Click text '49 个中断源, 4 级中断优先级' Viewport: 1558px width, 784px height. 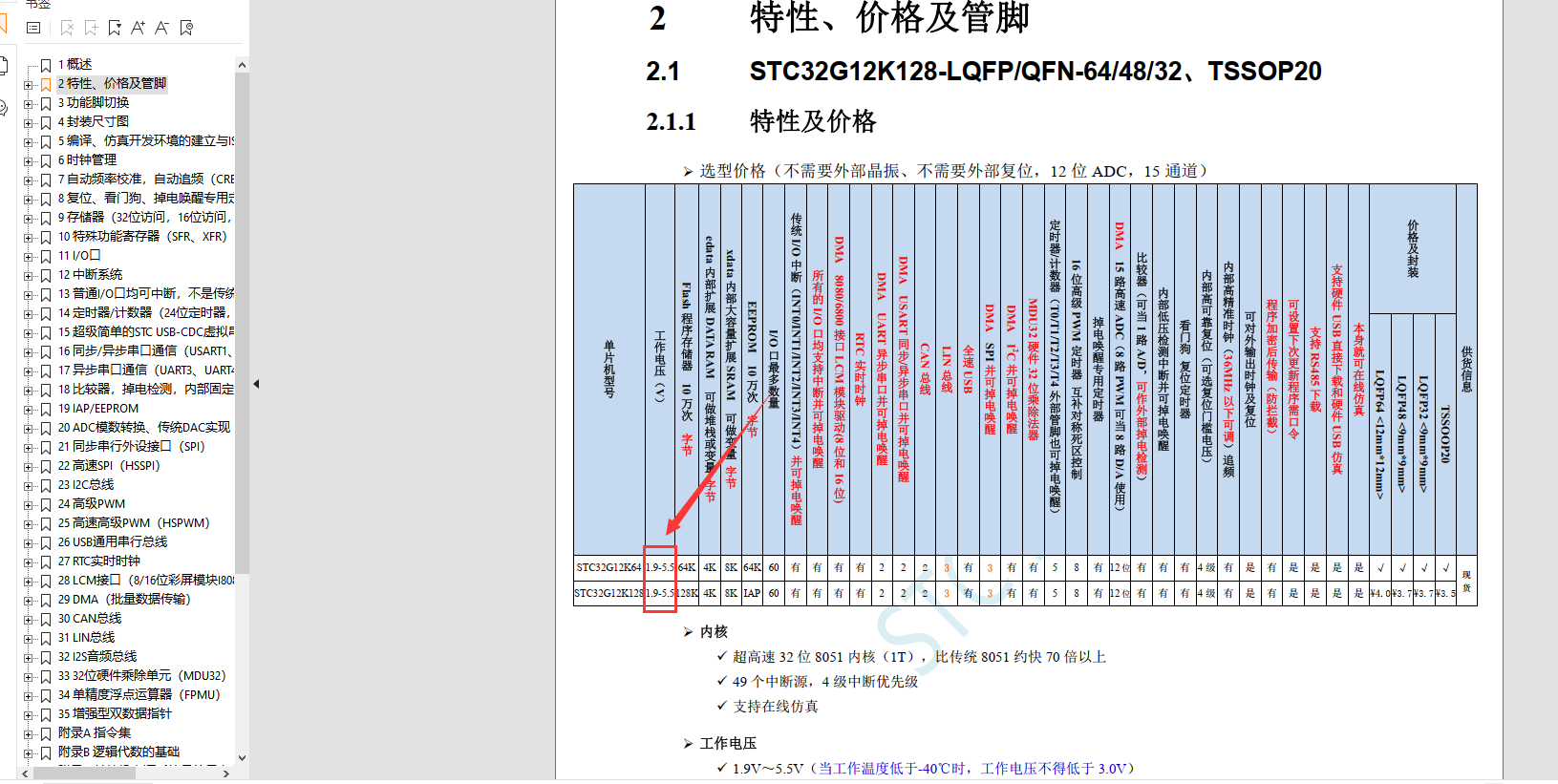click(825, 682)
